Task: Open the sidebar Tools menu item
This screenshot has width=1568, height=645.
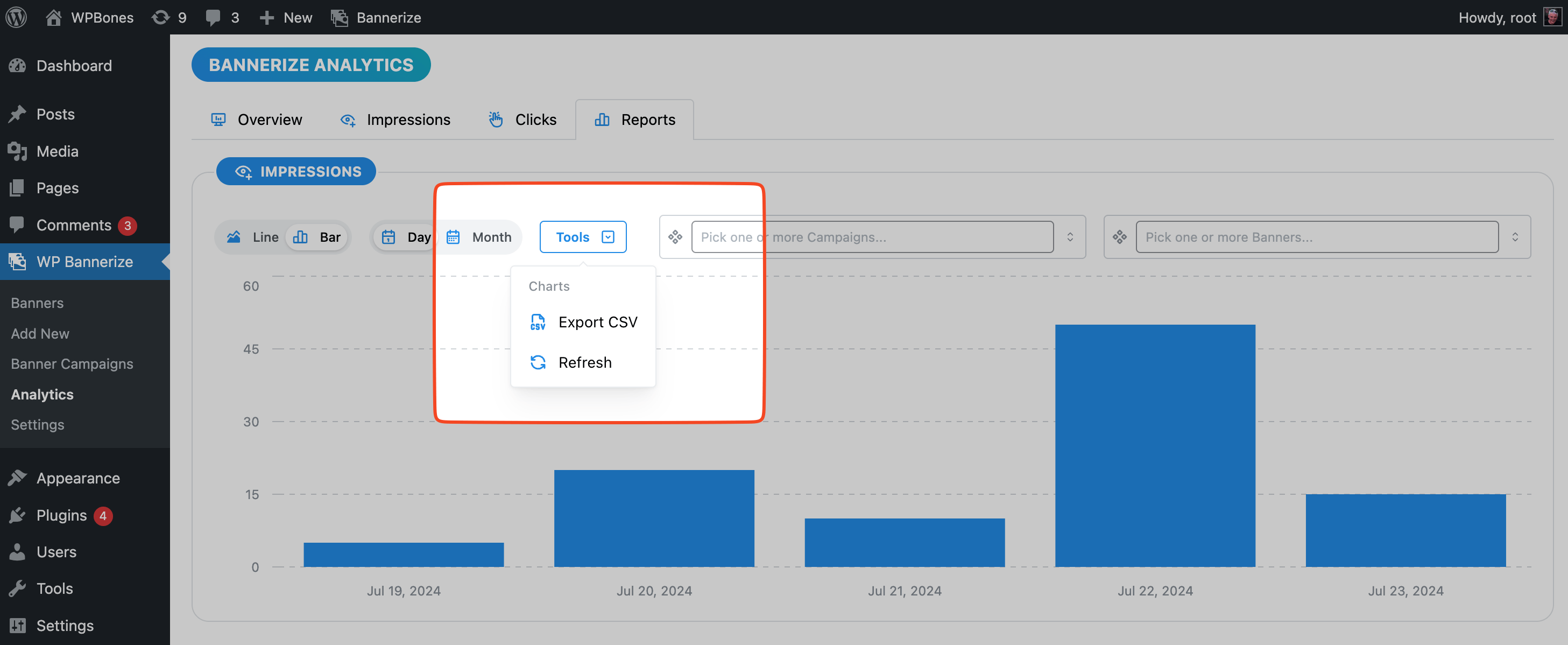Action: click(x=84, y=588)
